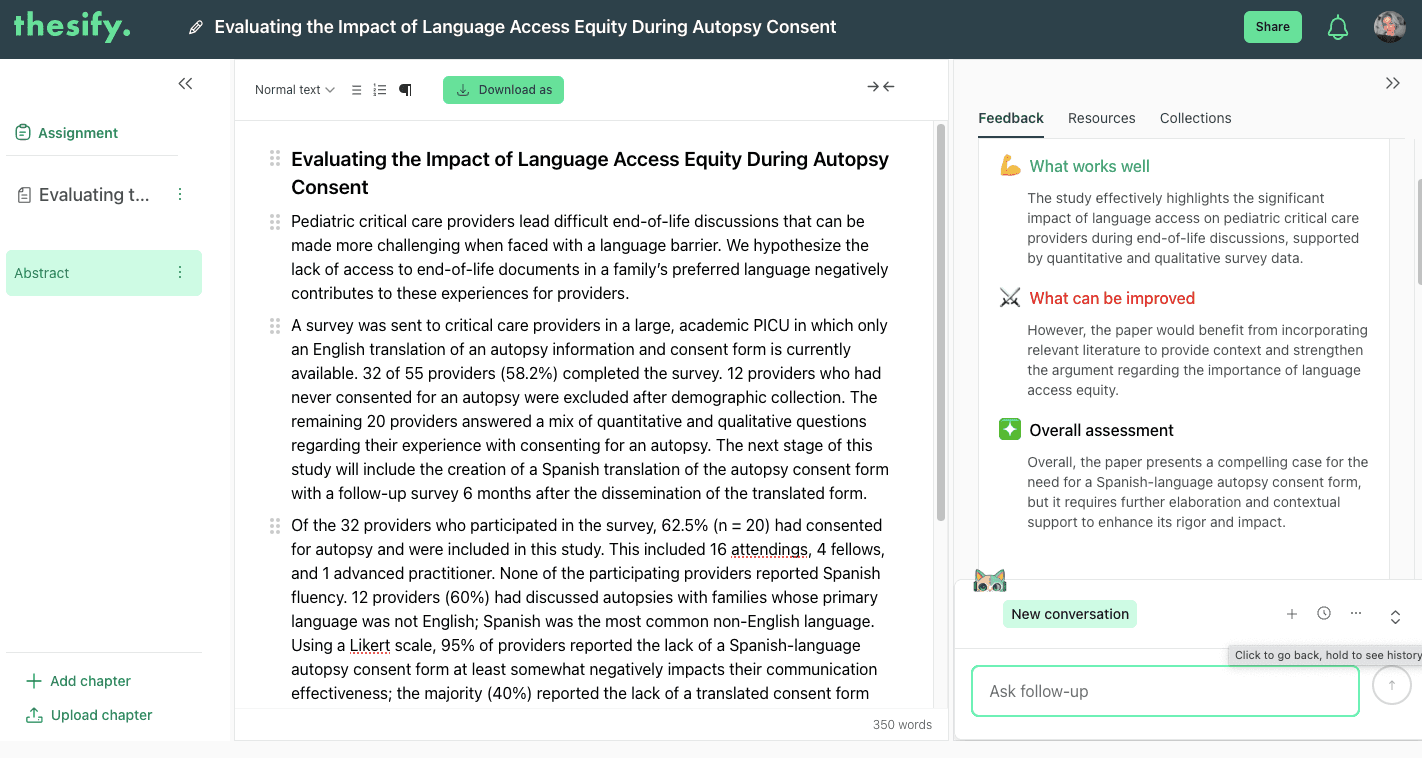
Task: Click the '350 words' counter
Action: [902, 725]
